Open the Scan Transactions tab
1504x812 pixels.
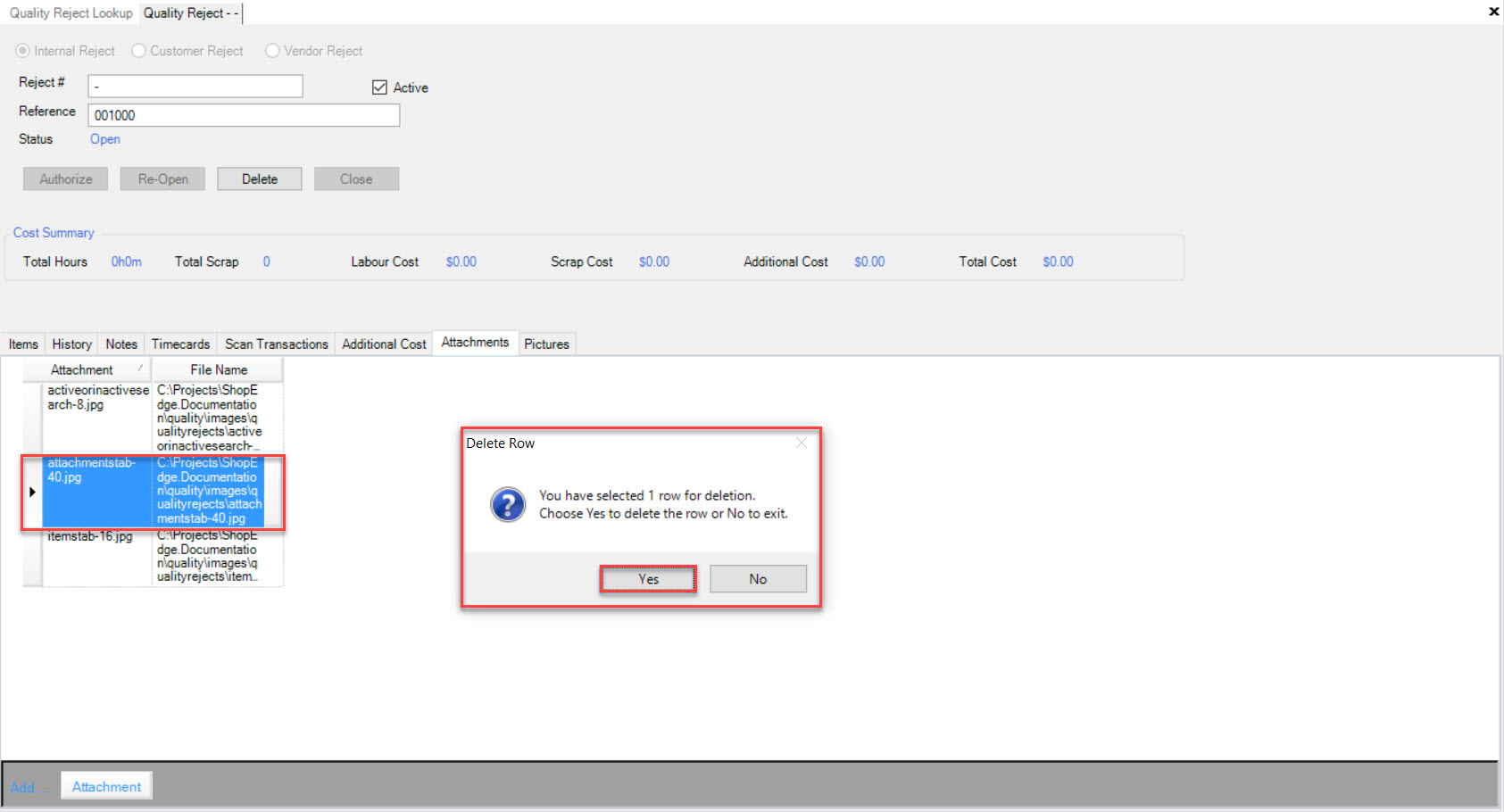(x=277, y=344)
